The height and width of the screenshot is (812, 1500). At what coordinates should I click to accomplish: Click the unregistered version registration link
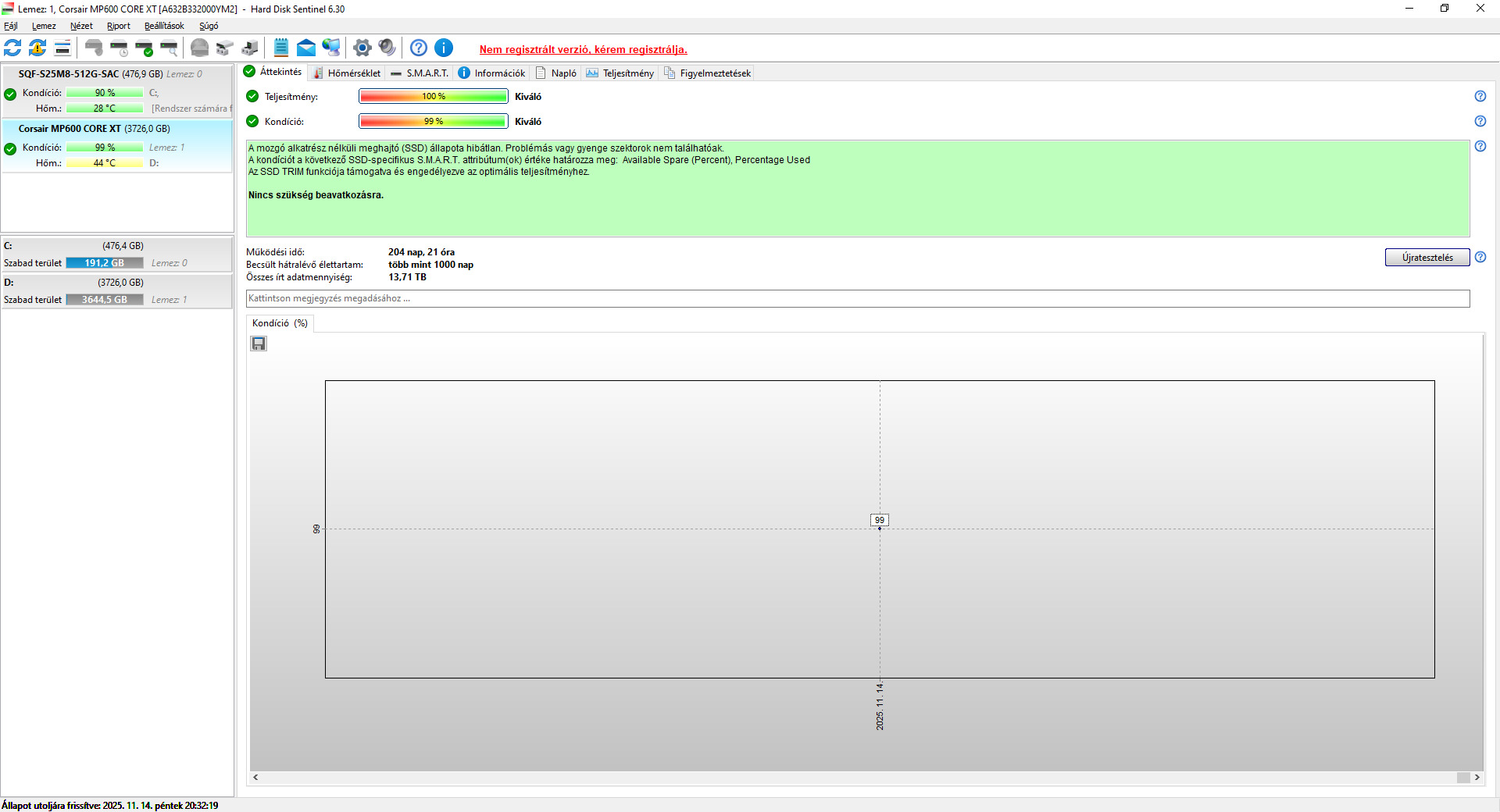coord(583,49)
